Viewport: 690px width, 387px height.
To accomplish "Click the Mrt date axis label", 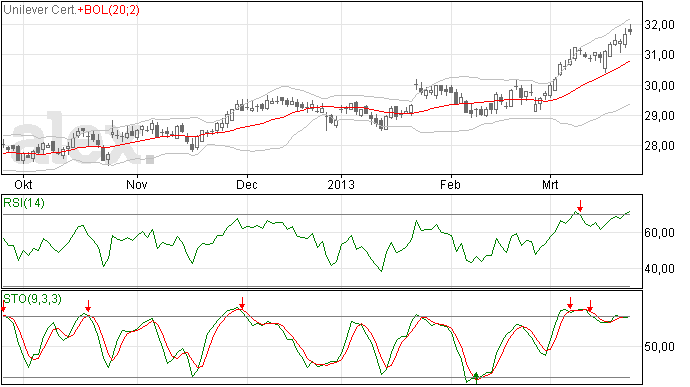I will click(550, 184).
